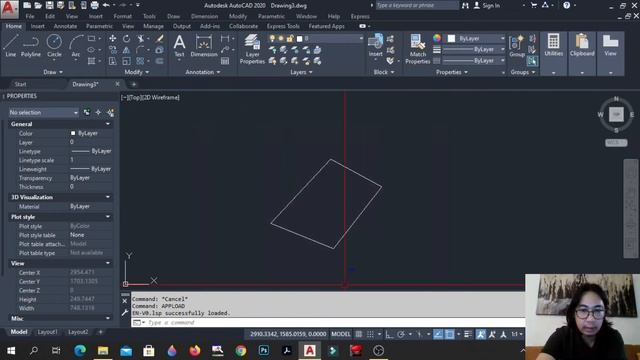The image size is (640, 360).
Task: Open the No selection dropdown
Action: (44, 112)
